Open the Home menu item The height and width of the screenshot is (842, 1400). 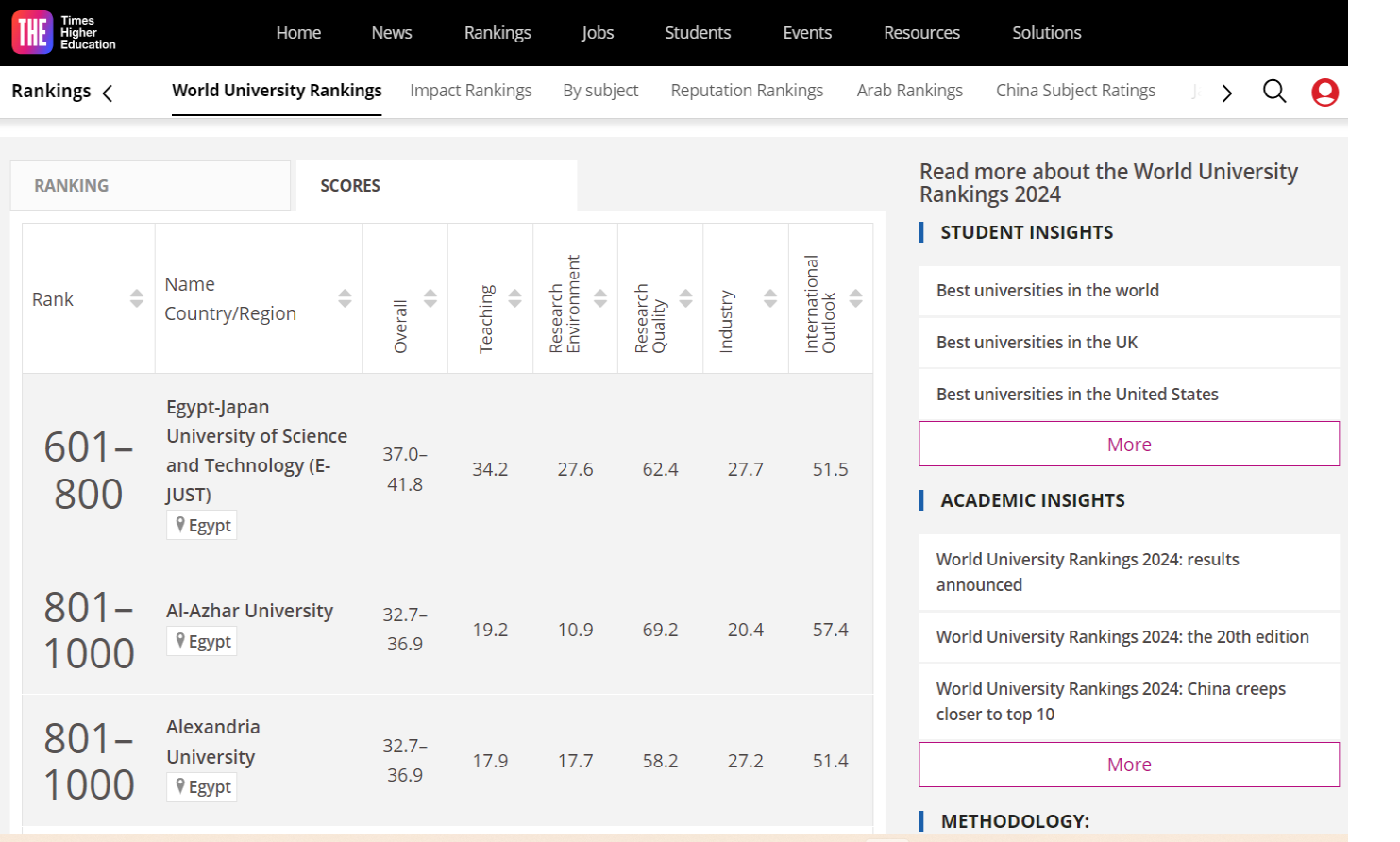coord(298,33)
